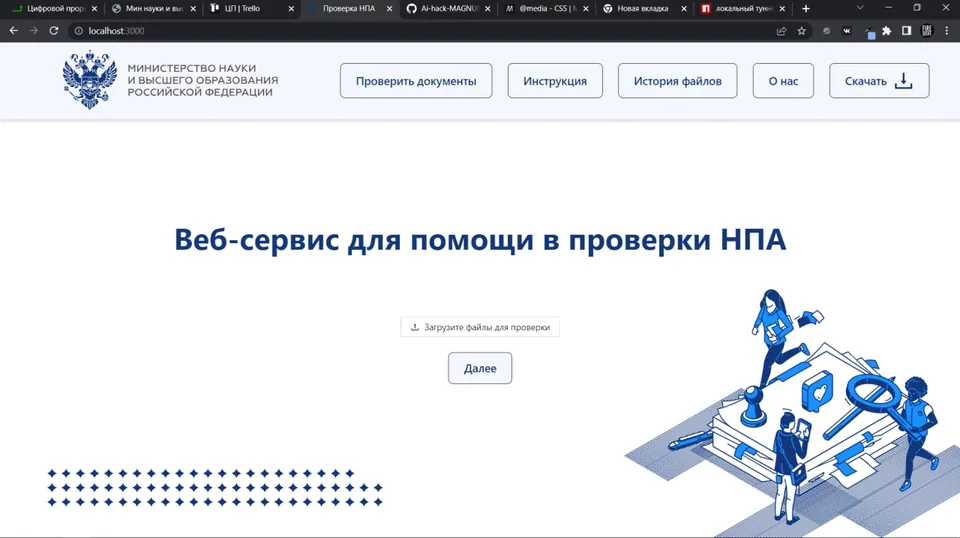Click the Министерство науки header text
The image size is (960, 538).
tap(203, 80)
